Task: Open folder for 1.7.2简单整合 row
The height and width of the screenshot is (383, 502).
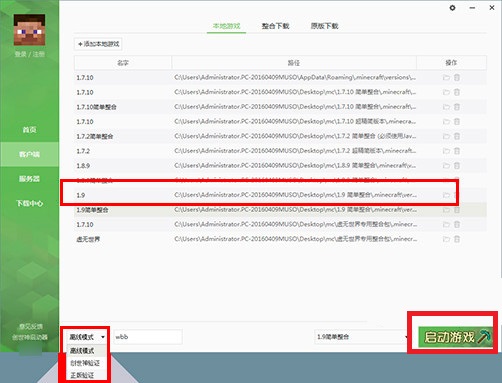Action: coord(446,136)
